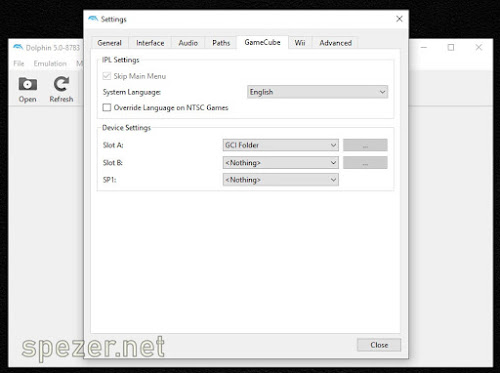
Task: Enable Override Language on NTSC Games
Action: (x=107, y=107)
